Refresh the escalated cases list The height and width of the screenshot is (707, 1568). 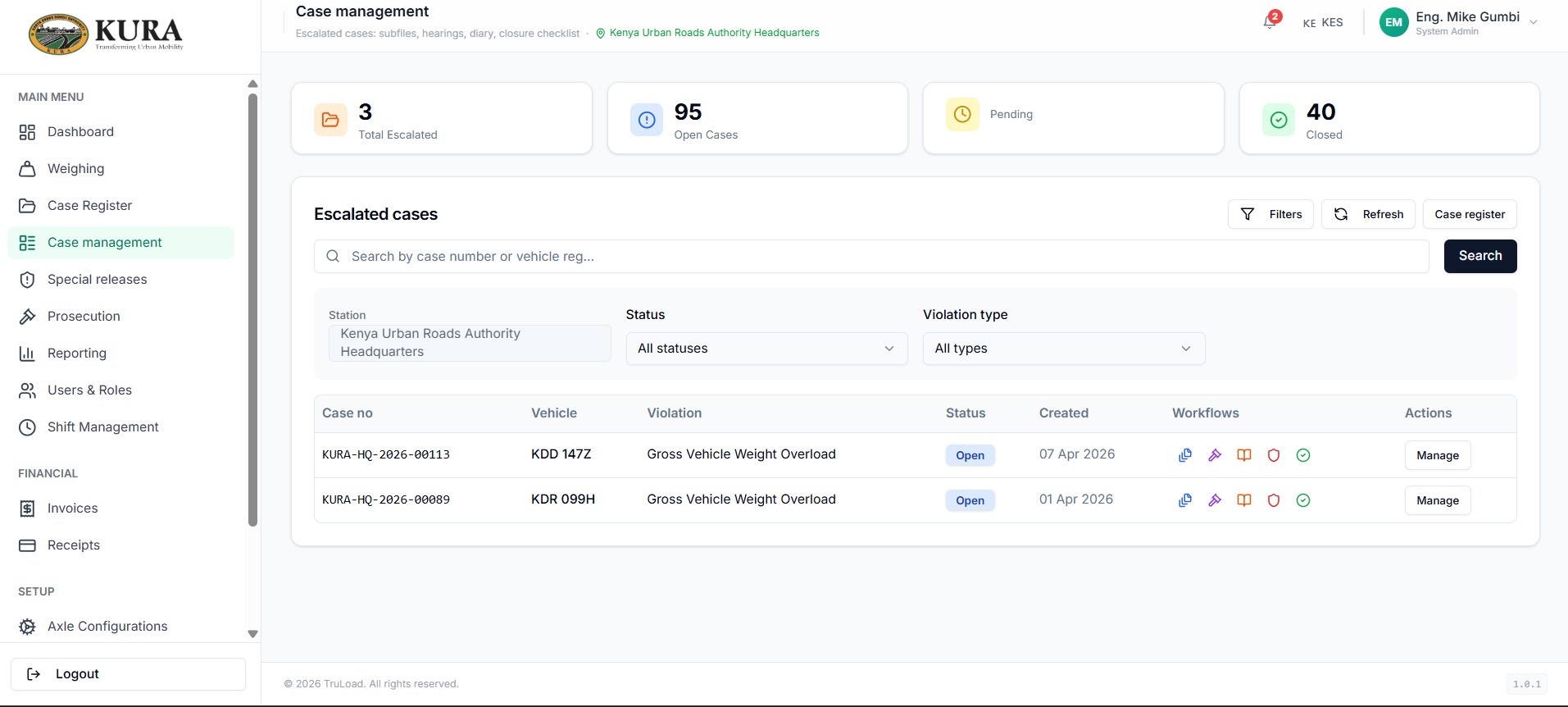[x=1368, y=214]
